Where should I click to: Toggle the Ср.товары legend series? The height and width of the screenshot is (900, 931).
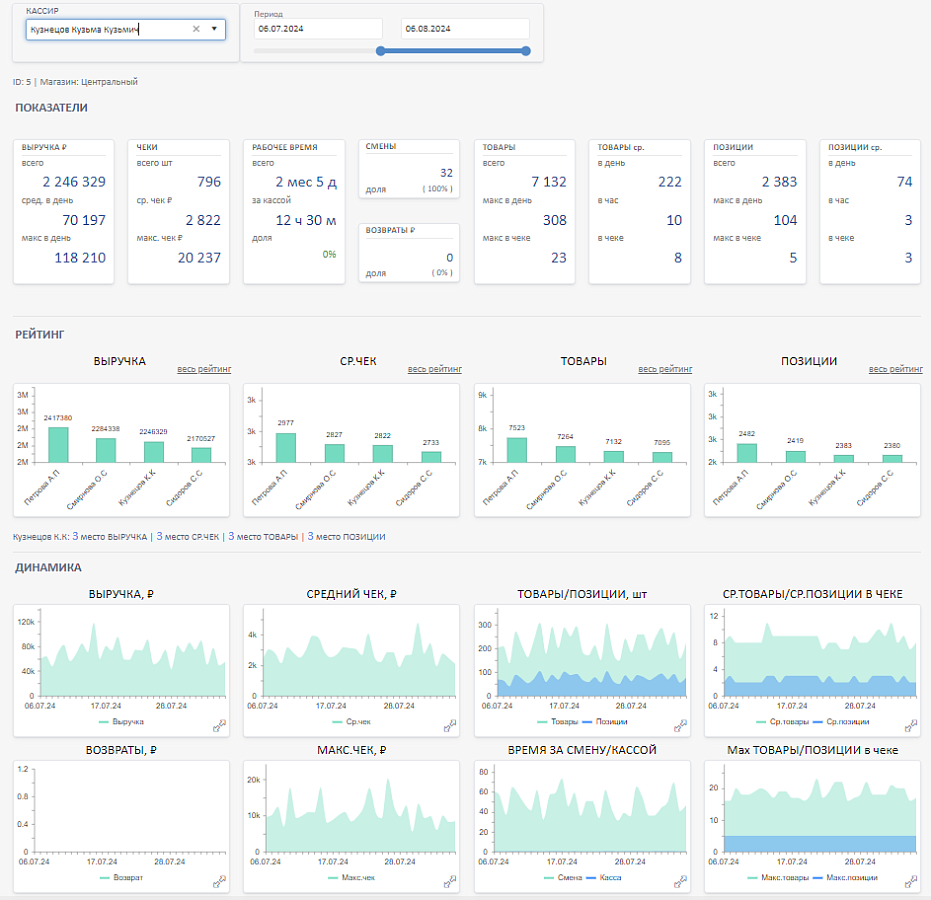point(783,722)
